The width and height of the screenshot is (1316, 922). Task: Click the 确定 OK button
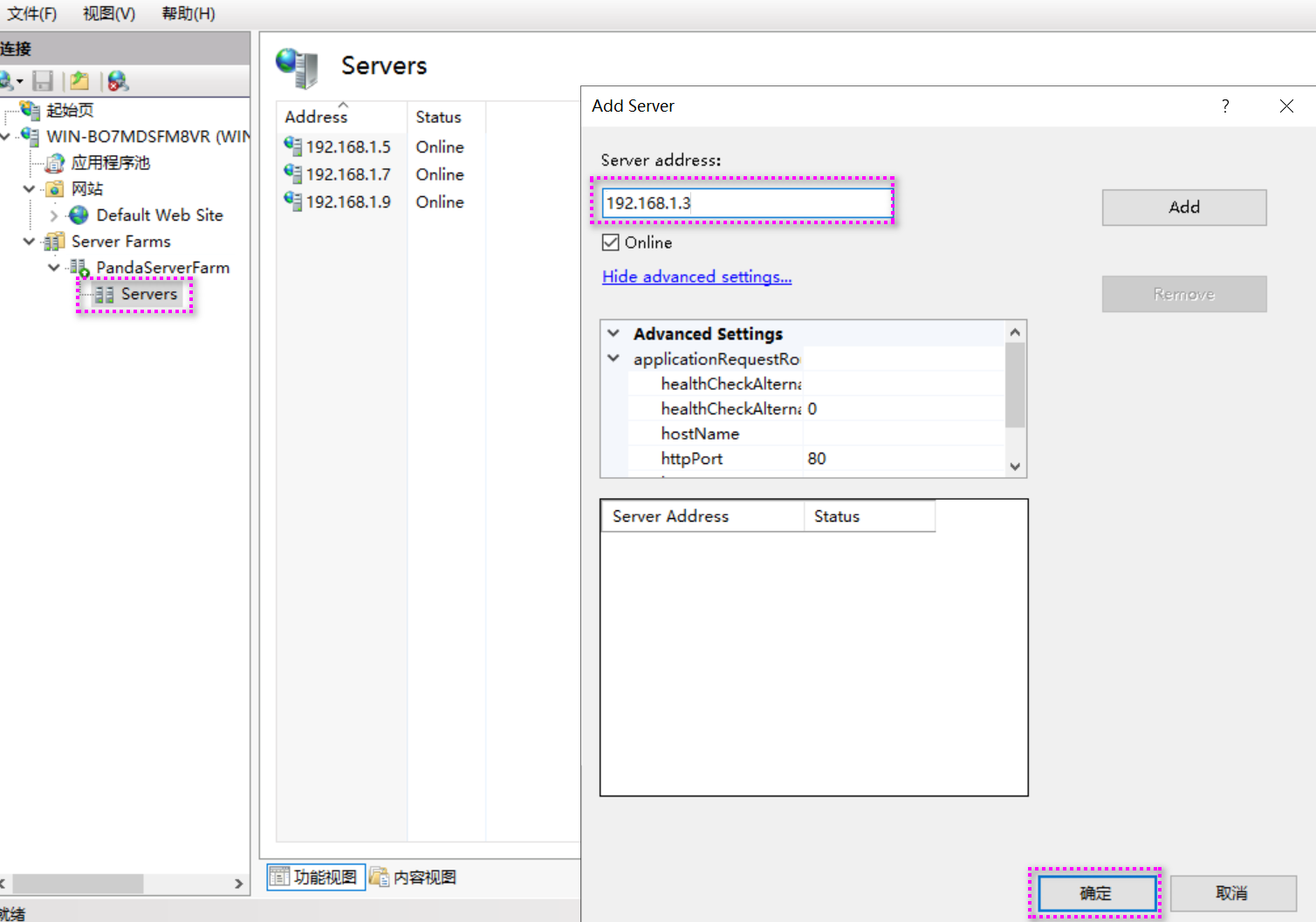click(x=1095, y=893)
